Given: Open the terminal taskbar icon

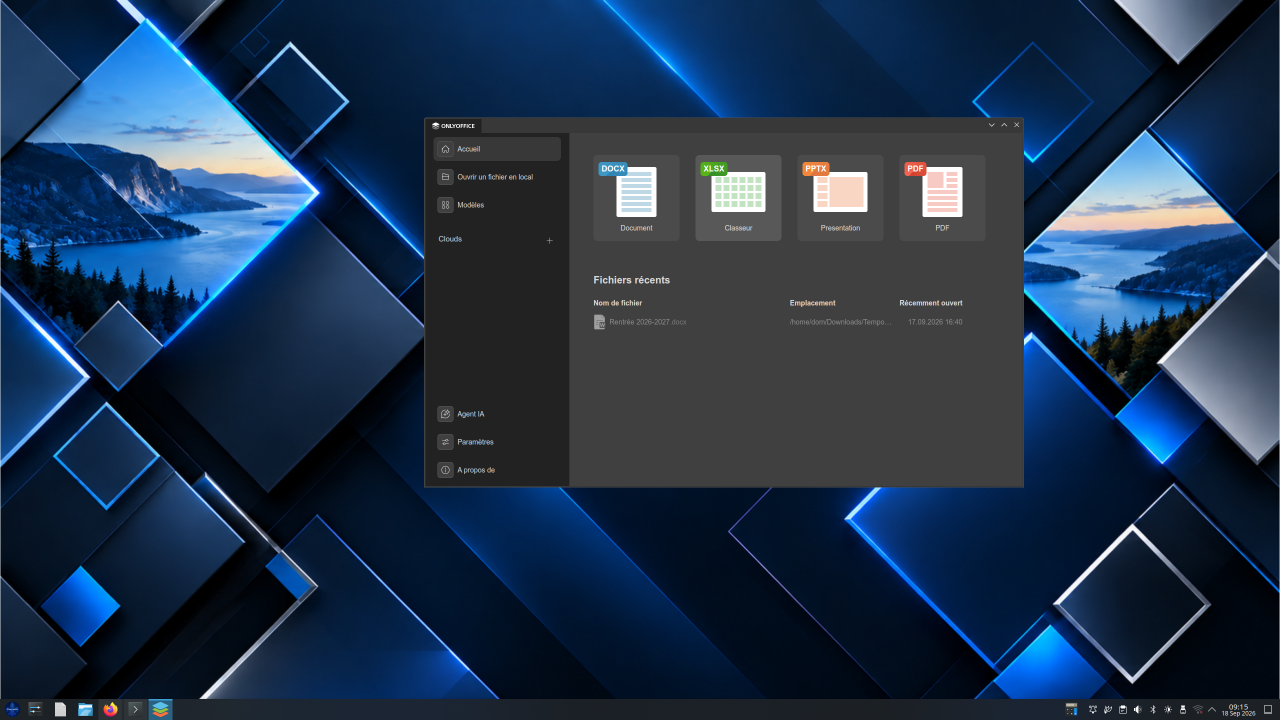Looking at the screenshot, I should pyautogui.click(x=135, y=709).
